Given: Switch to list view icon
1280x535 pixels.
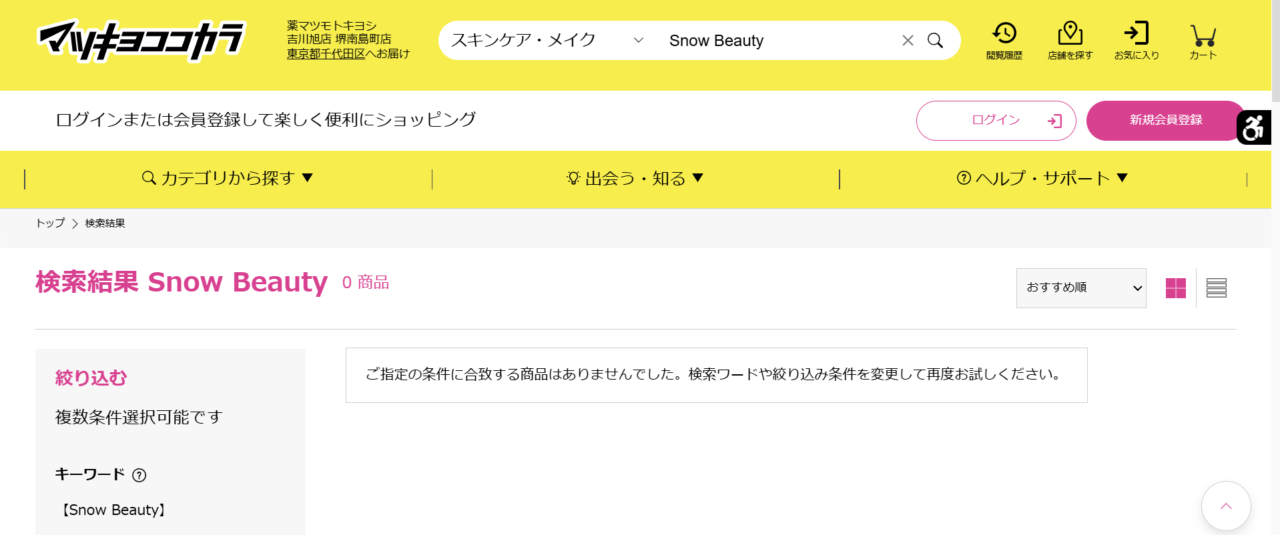Looking at the screenshot, I should [1216, 288].
